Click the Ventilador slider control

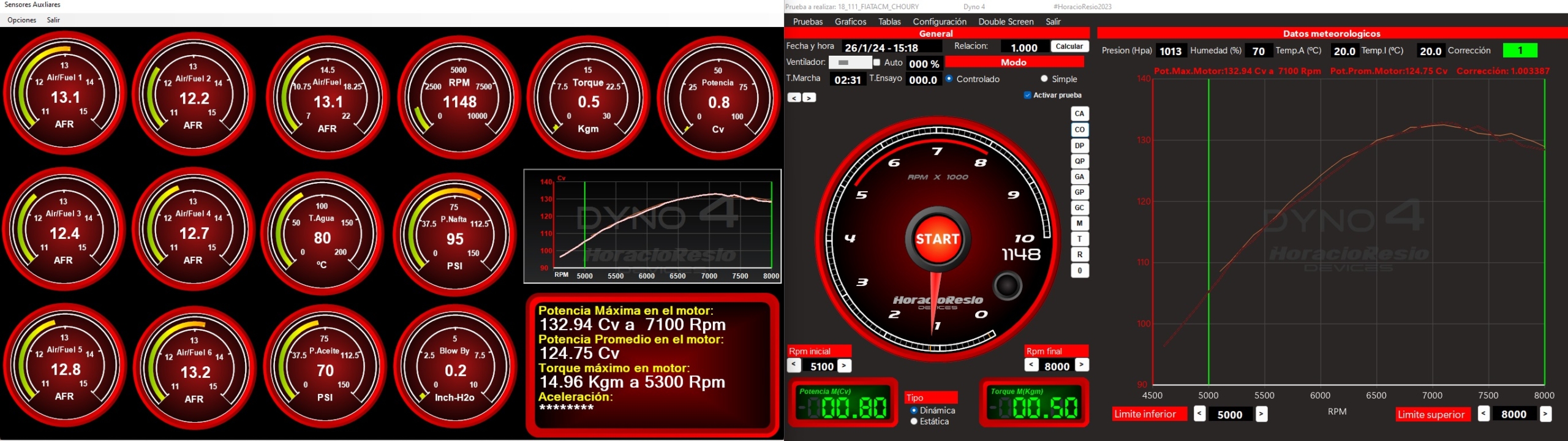click(x=849, y=62)
